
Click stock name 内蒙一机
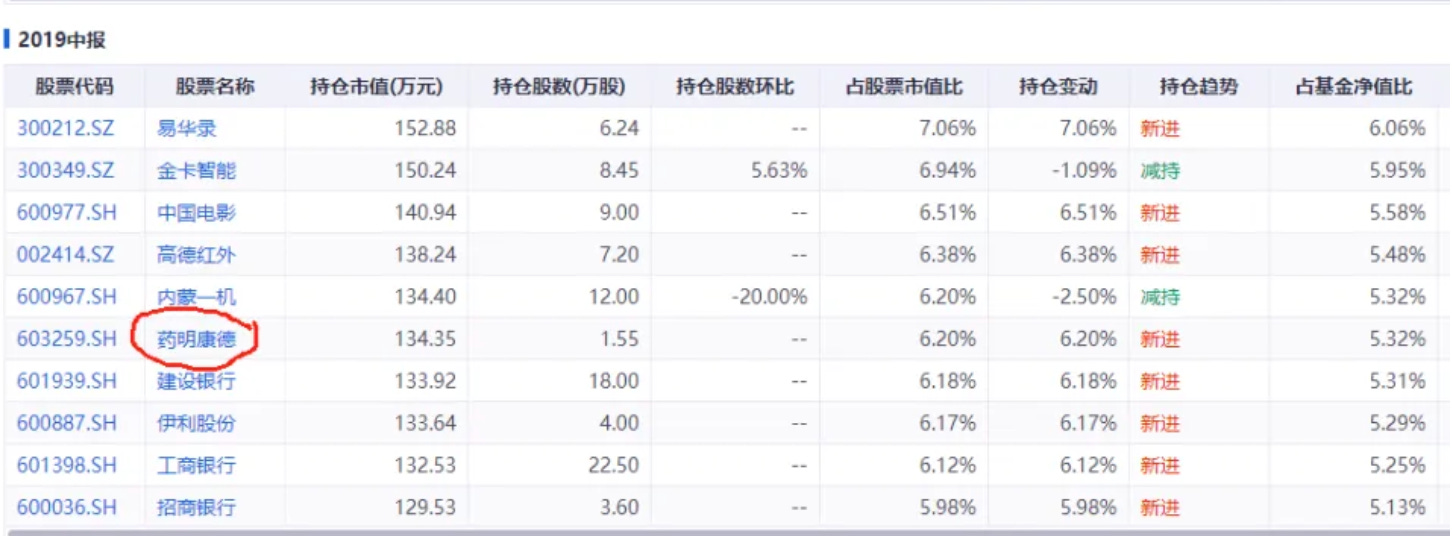point(197,297)
